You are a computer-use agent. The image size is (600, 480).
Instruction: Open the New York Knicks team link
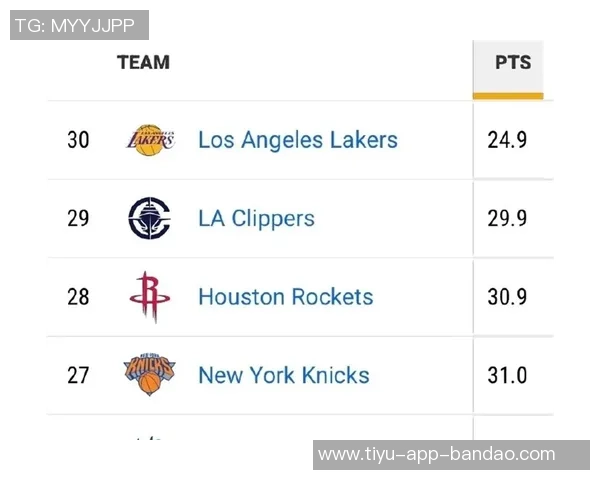(283, 376)
